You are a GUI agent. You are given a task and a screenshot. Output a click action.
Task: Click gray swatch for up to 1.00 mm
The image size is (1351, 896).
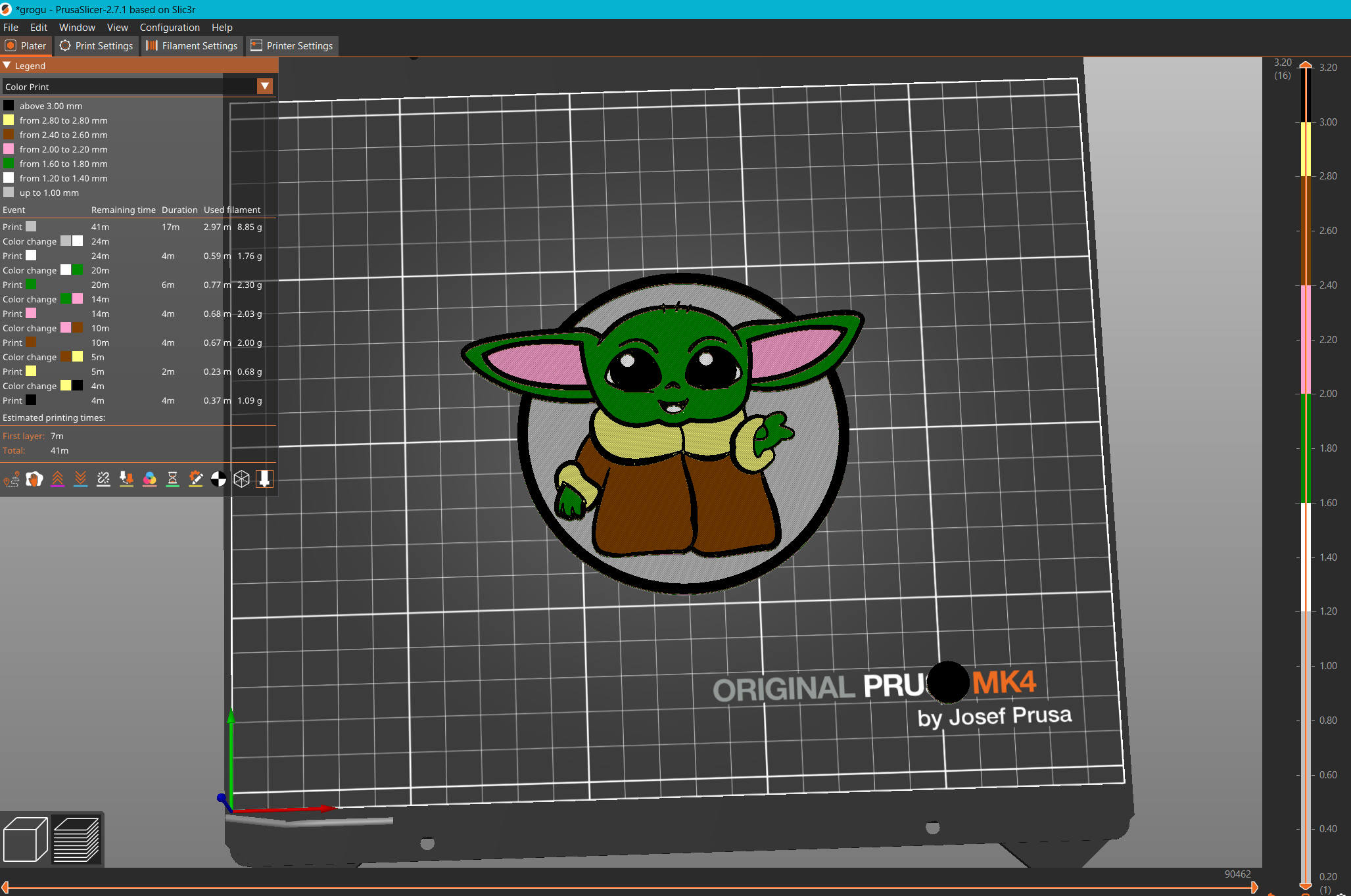pos(9,192)
